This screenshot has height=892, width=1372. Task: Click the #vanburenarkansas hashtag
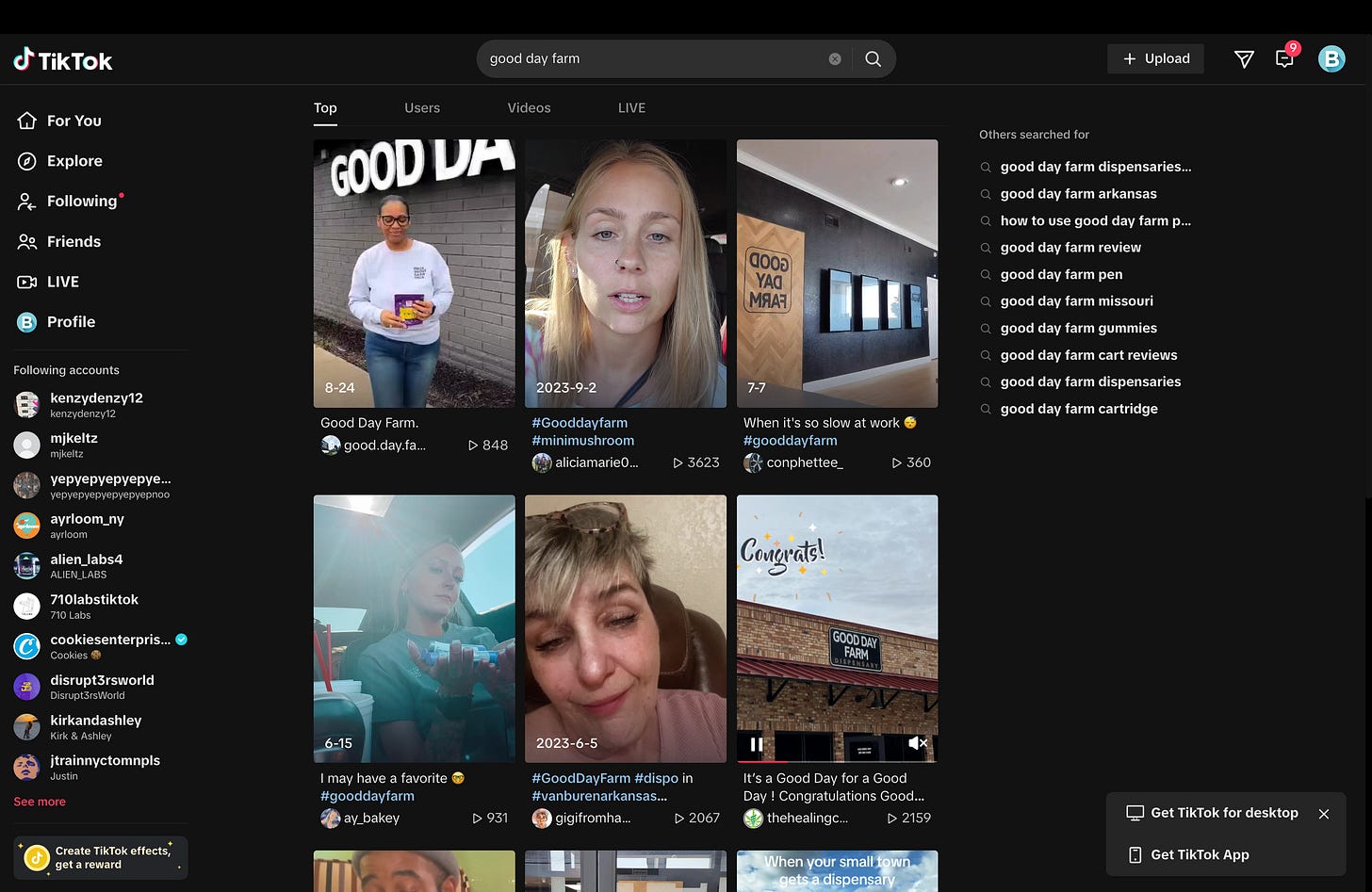click(599, 796)
